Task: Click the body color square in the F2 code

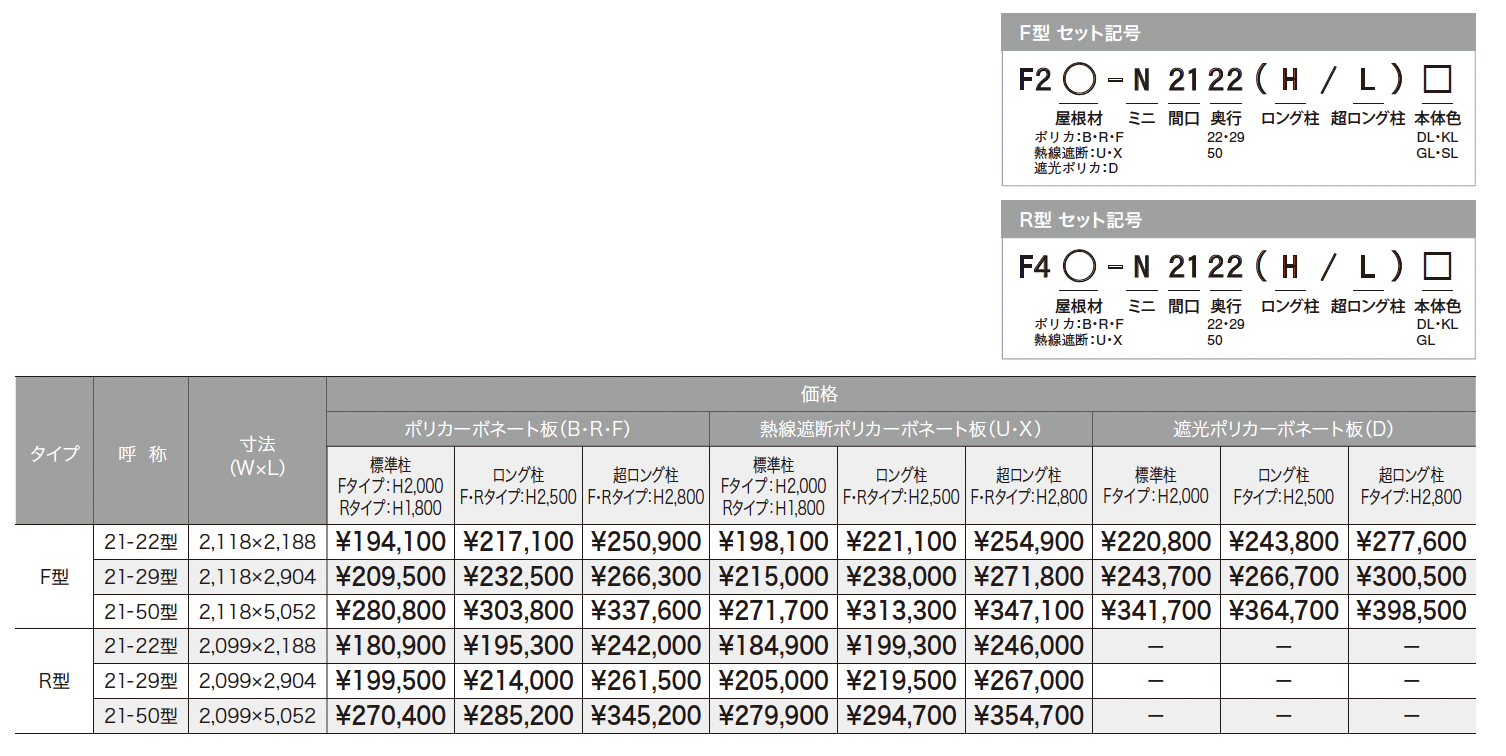Action: point(1437,80)
